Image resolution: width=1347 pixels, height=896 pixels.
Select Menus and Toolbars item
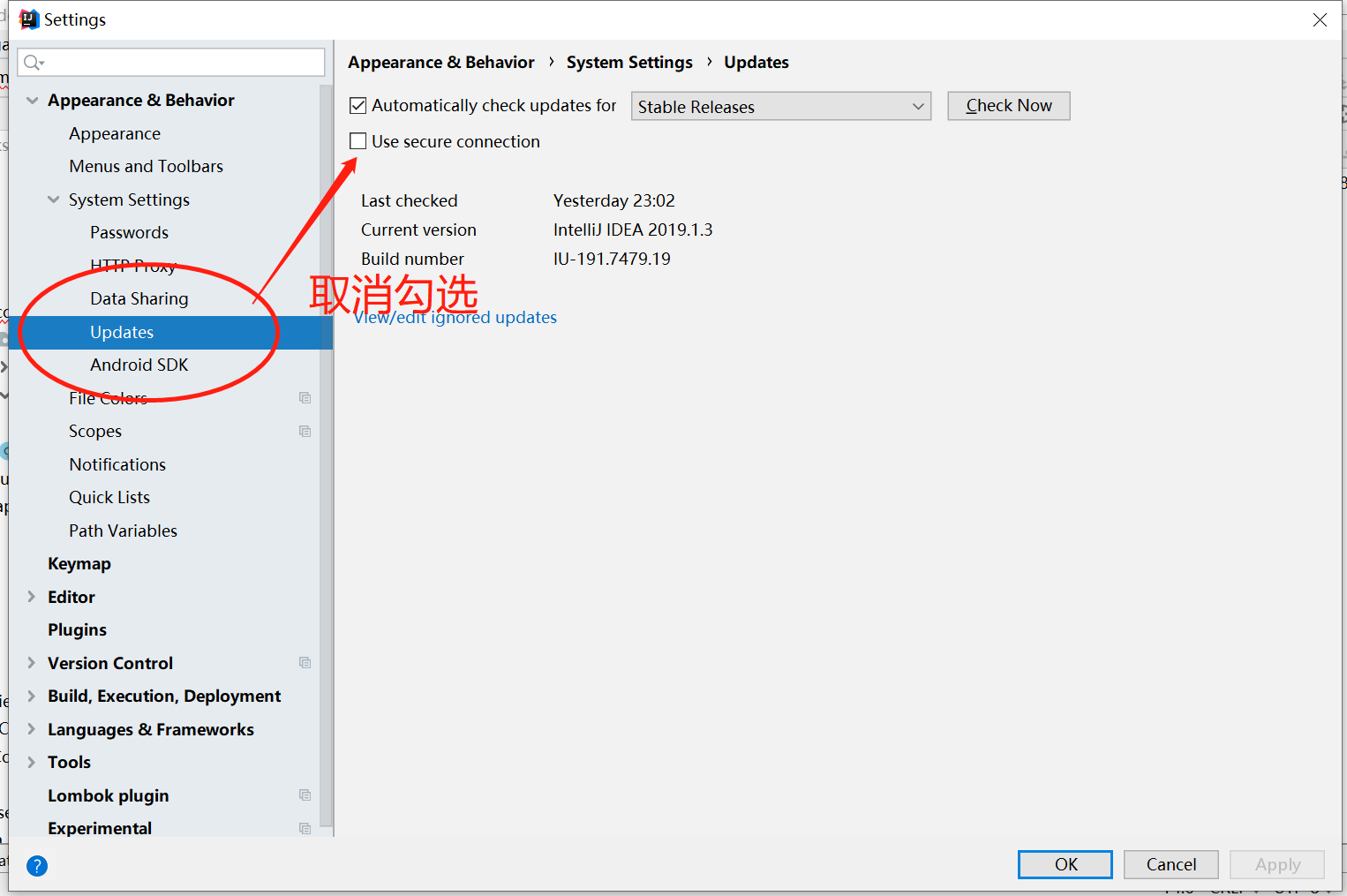click(147, 167)
